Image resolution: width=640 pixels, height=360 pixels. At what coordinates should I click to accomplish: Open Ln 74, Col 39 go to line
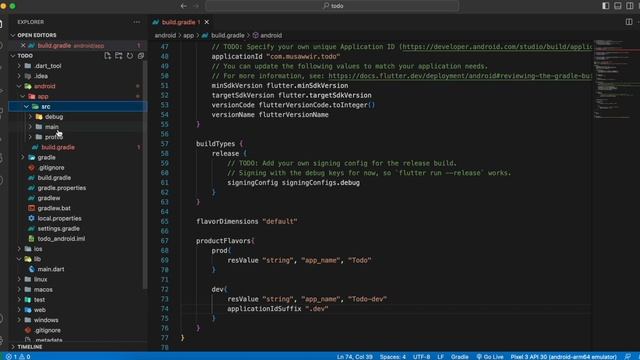(x=354, y=356)
